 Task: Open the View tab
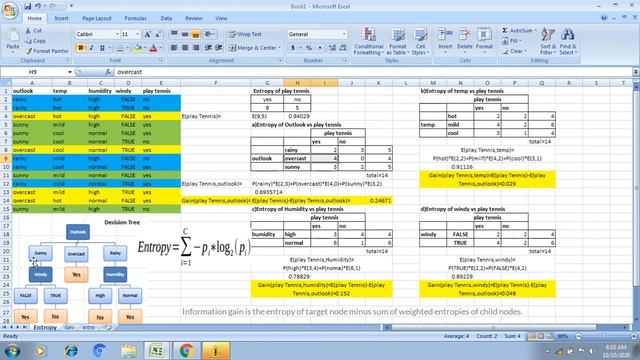click(221, 18)
